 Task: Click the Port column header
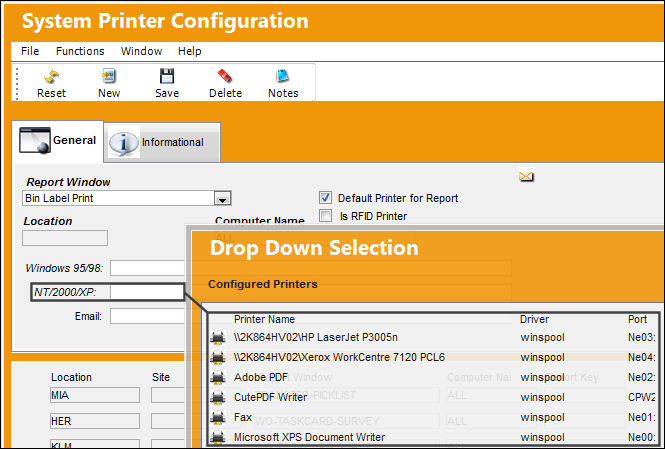click(x=637, y=319)
